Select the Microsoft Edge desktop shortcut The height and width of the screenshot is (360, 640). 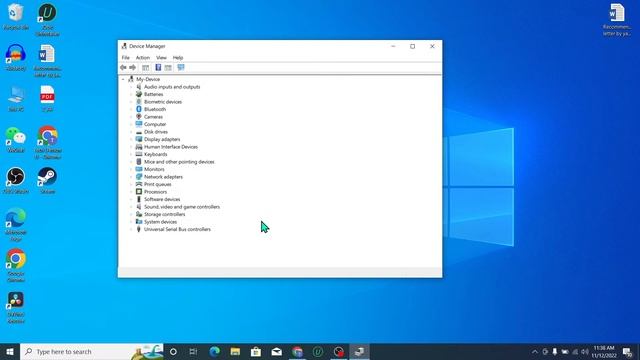[x=16, y=224]
